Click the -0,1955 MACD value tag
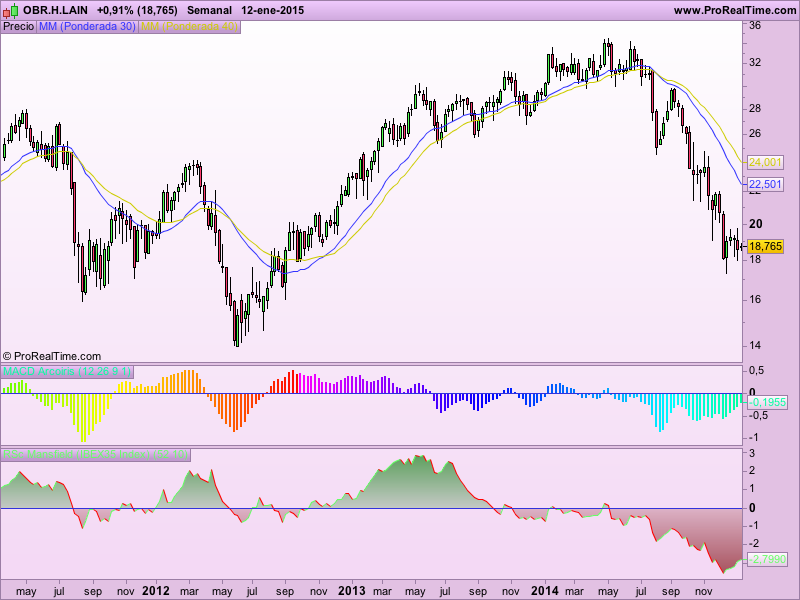 (x=767, y=402)
